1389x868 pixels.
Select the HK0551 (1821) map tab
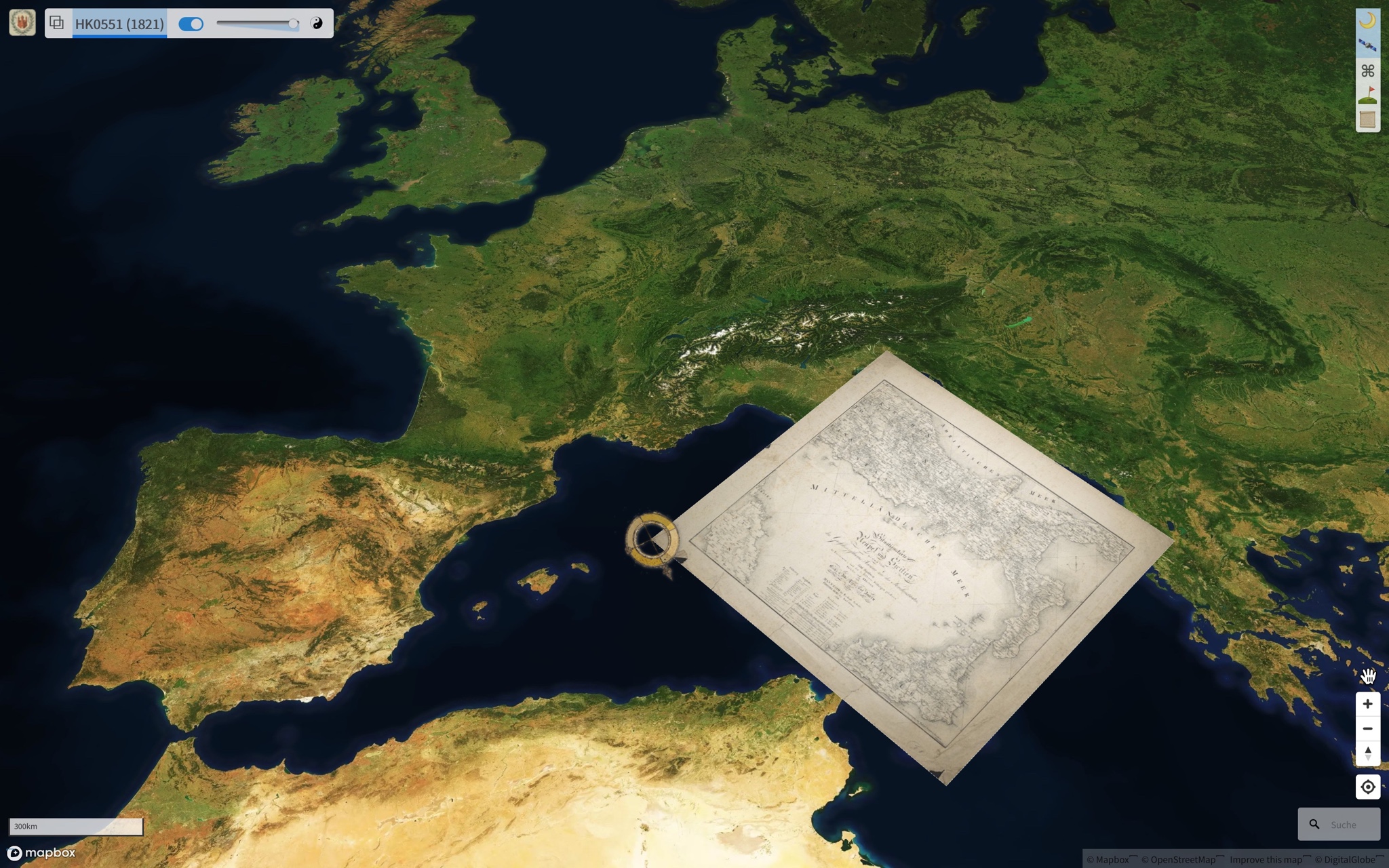(119, 24)
